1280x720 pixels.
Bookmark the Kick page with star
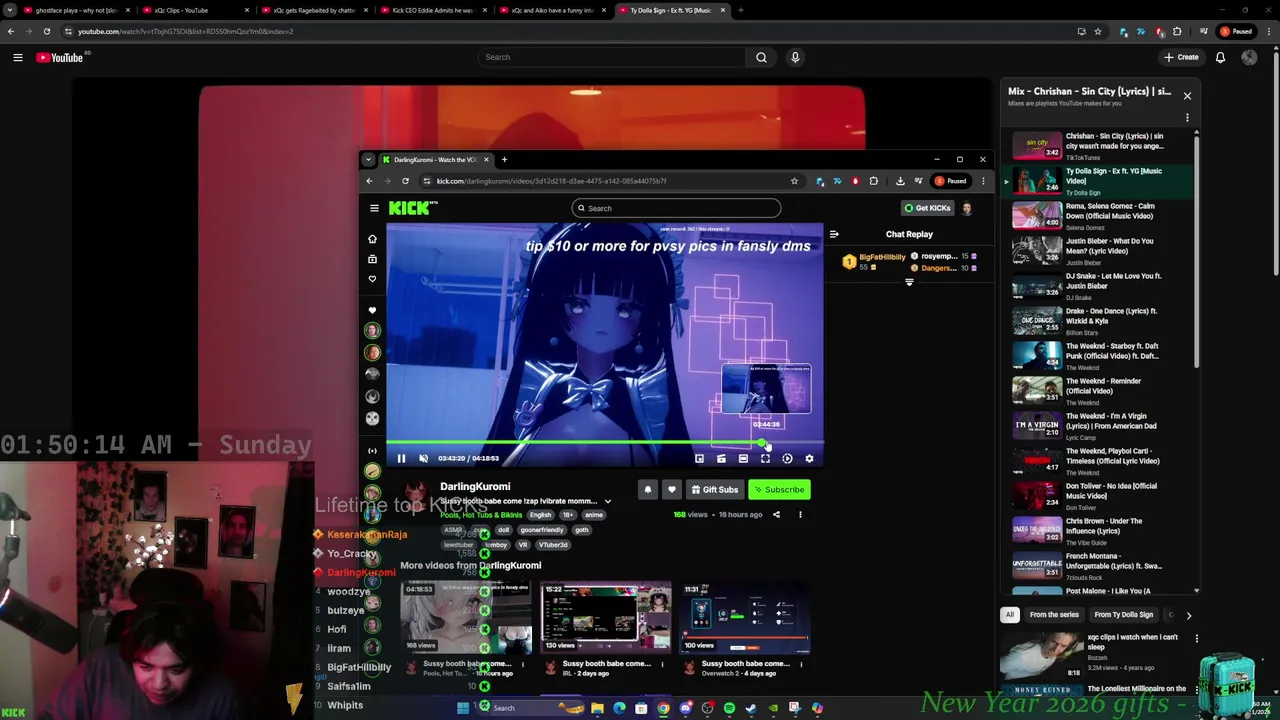[794, 181]
